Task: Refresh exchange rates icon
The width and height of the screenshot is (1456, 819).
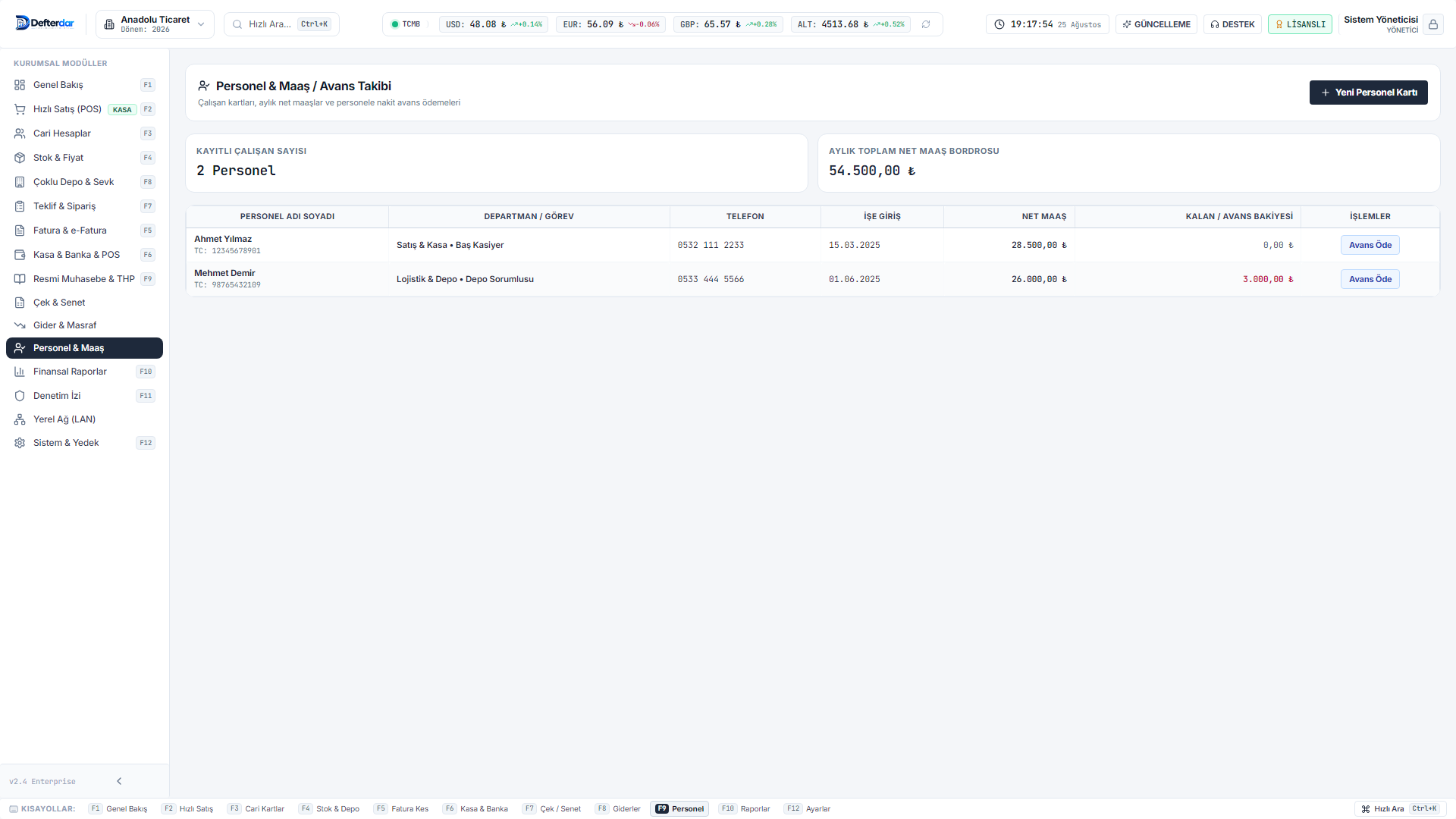Action: pyautogui.click(x=926, y=24)
